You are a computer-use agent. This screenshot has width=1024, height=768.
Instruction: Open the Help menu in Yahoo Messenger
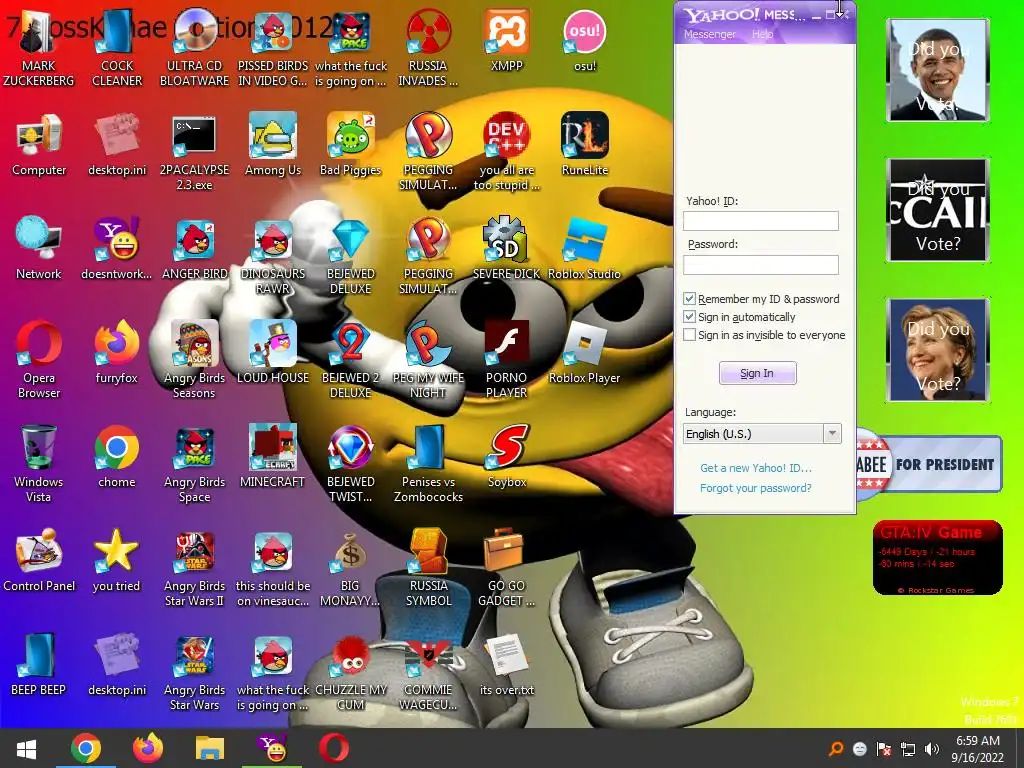pos(762,34)
